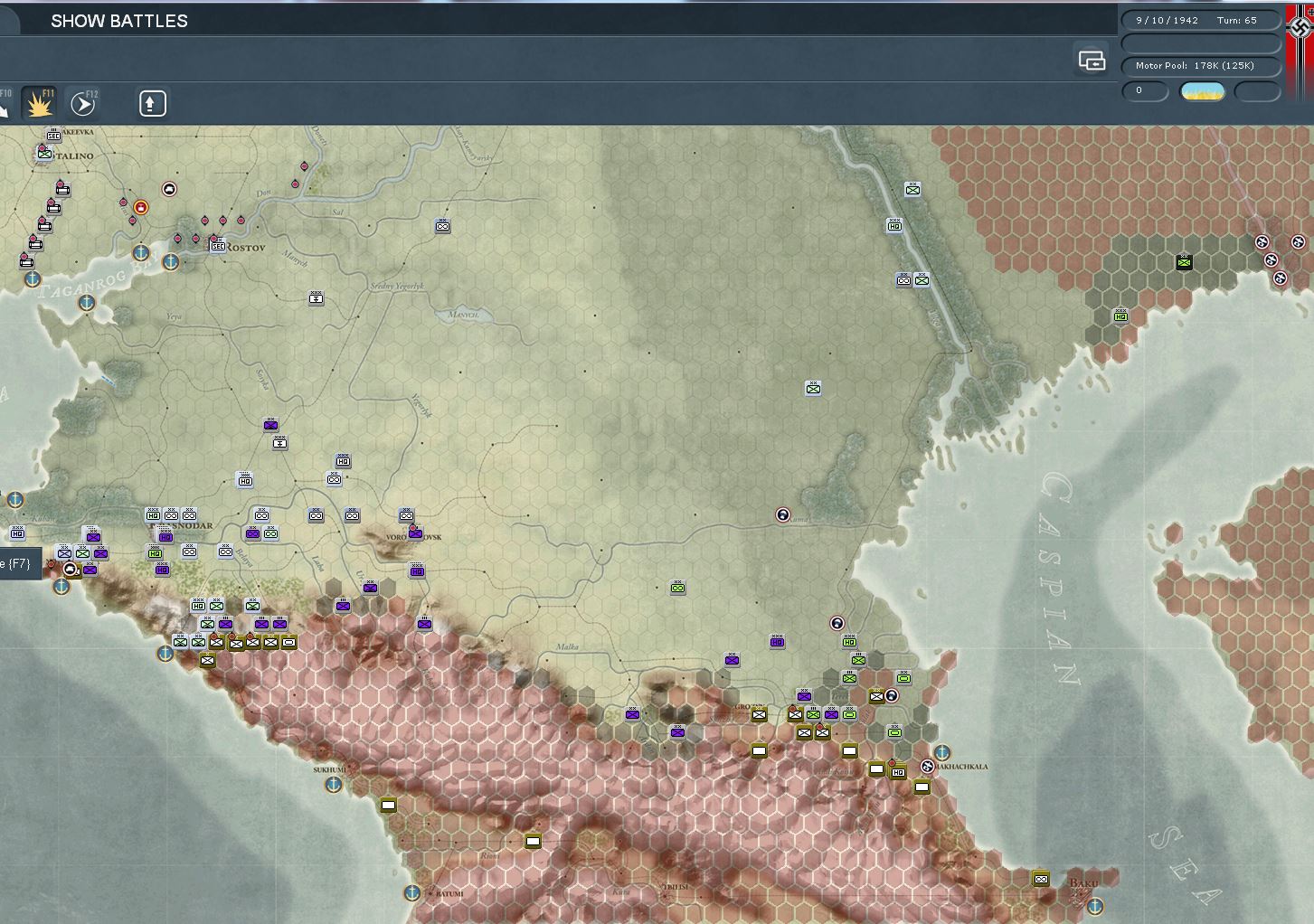1314x924 pixels.
Task: Click the F12 end-turn arrow button
Action: tap(83, 103)
